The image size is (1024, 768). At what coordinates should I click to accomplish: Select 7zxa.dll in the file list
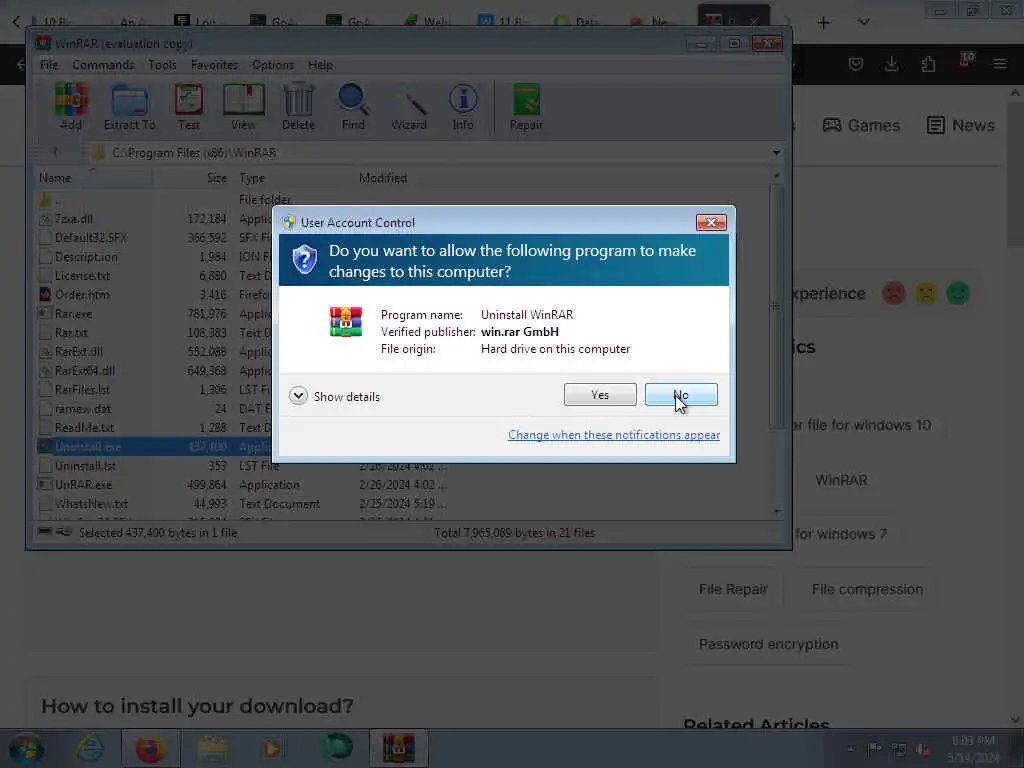[74, 219]
